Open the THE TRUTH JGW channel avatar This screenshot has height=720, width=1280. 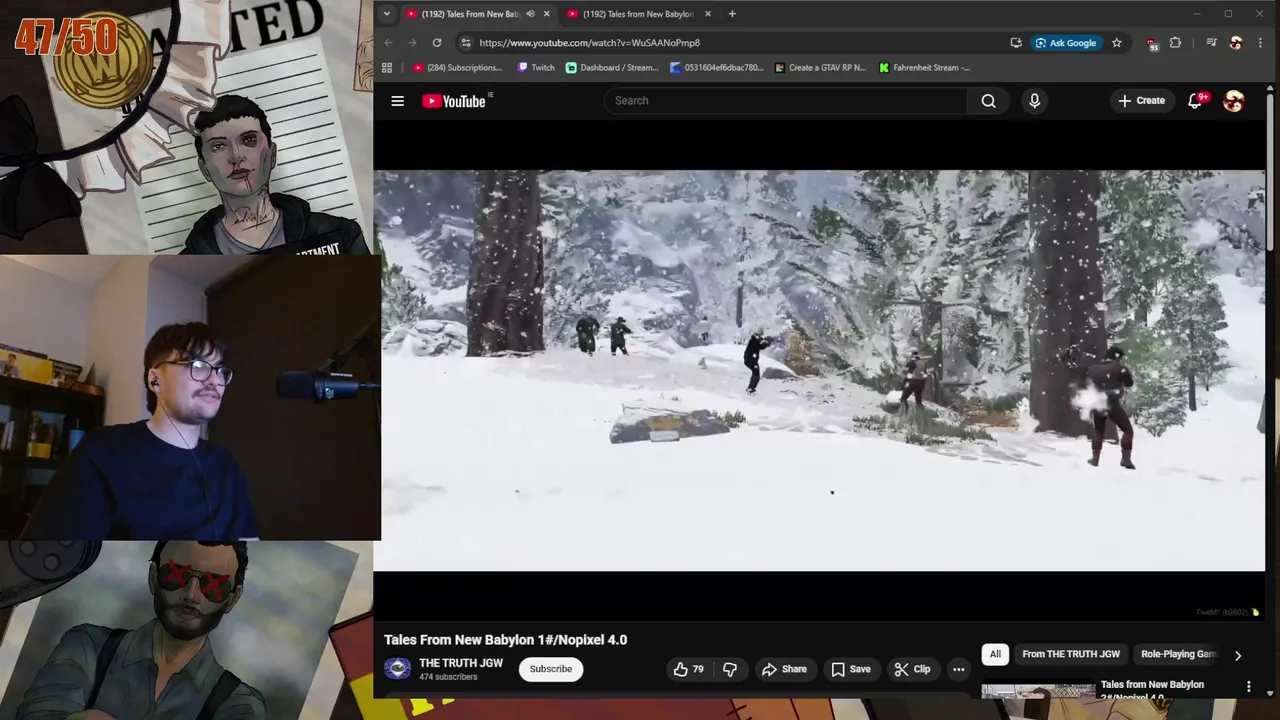[398, 669]
